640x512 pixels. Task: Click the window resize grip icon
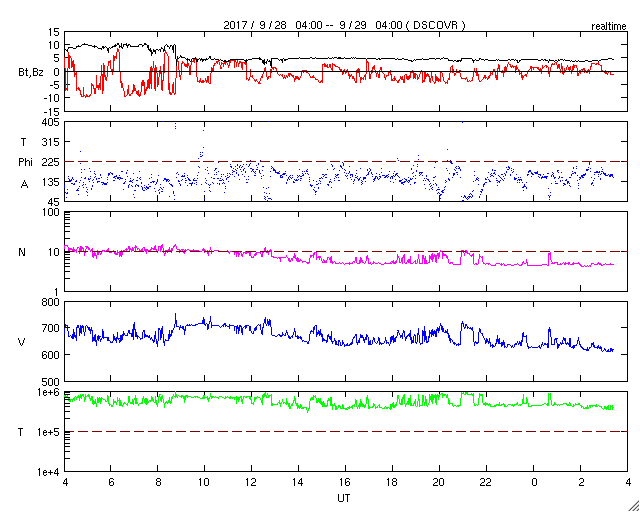(634, 506)
